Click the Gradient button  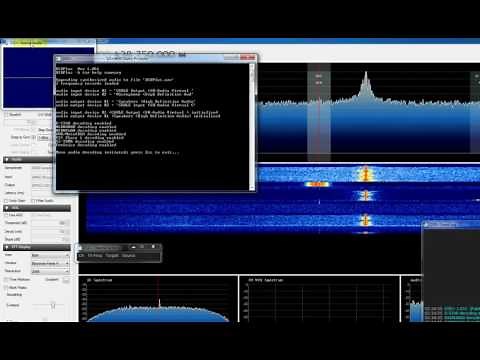point(66,280)
